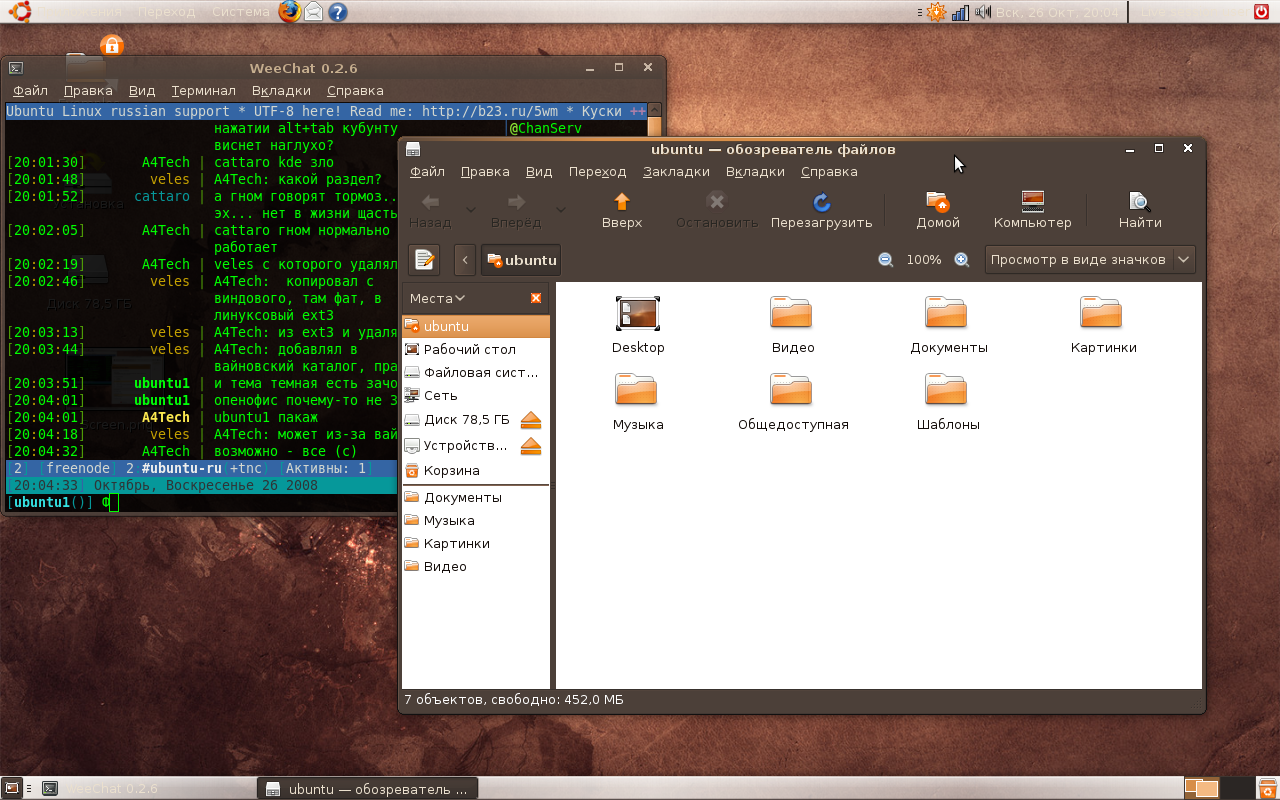Screen dimensions: 1280x800
Task: Click the WeeChat input line
Action: coord(201,503)
